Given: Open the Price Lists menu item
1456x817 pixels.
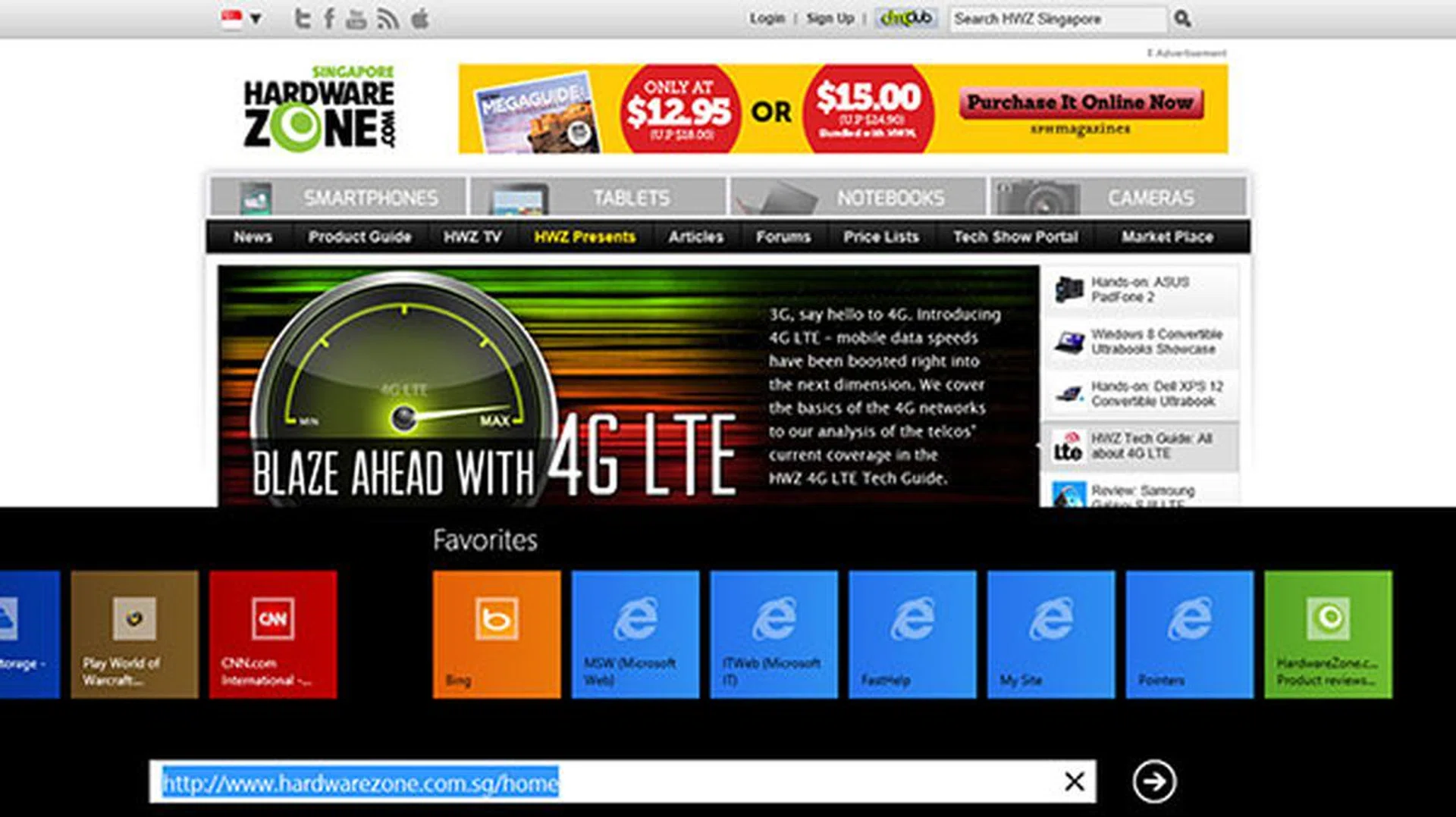Looking at the screenshot, I should click(880, 237).
